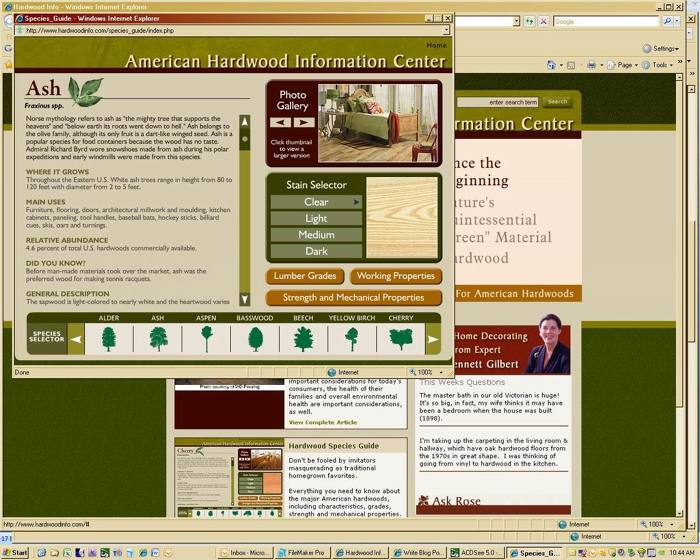
Task: Click the bedroom photo thumbnail in gallery
Action: coord(378,123)
